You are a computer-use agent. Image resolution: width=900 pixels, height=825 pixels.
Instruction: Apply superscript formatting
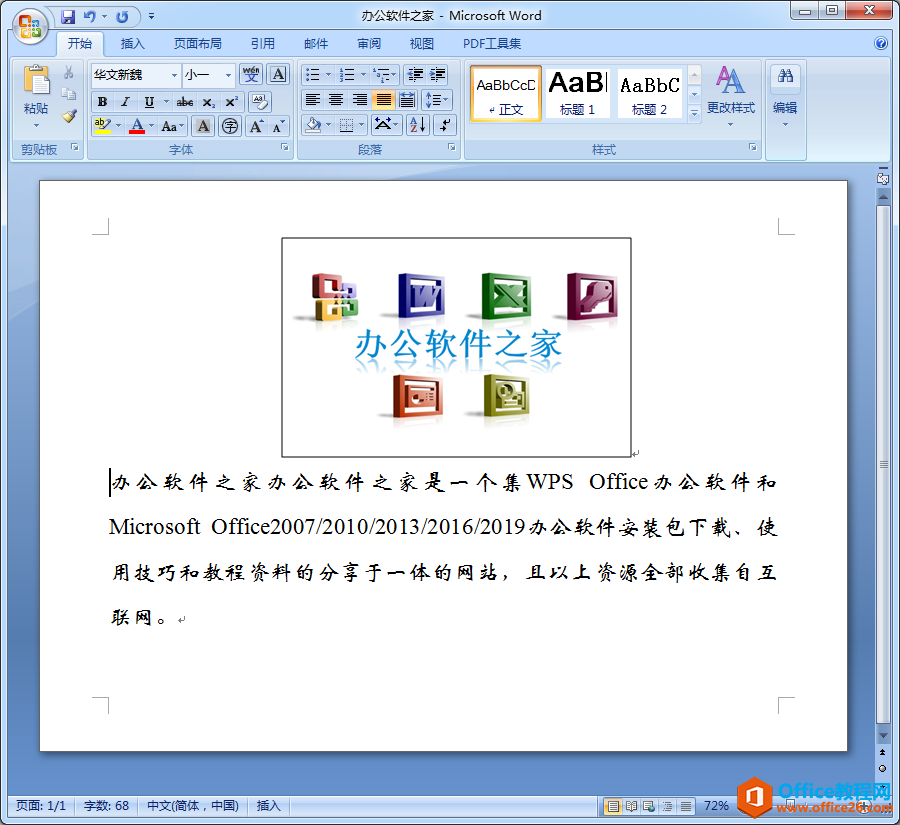click(x=231, y=101)
